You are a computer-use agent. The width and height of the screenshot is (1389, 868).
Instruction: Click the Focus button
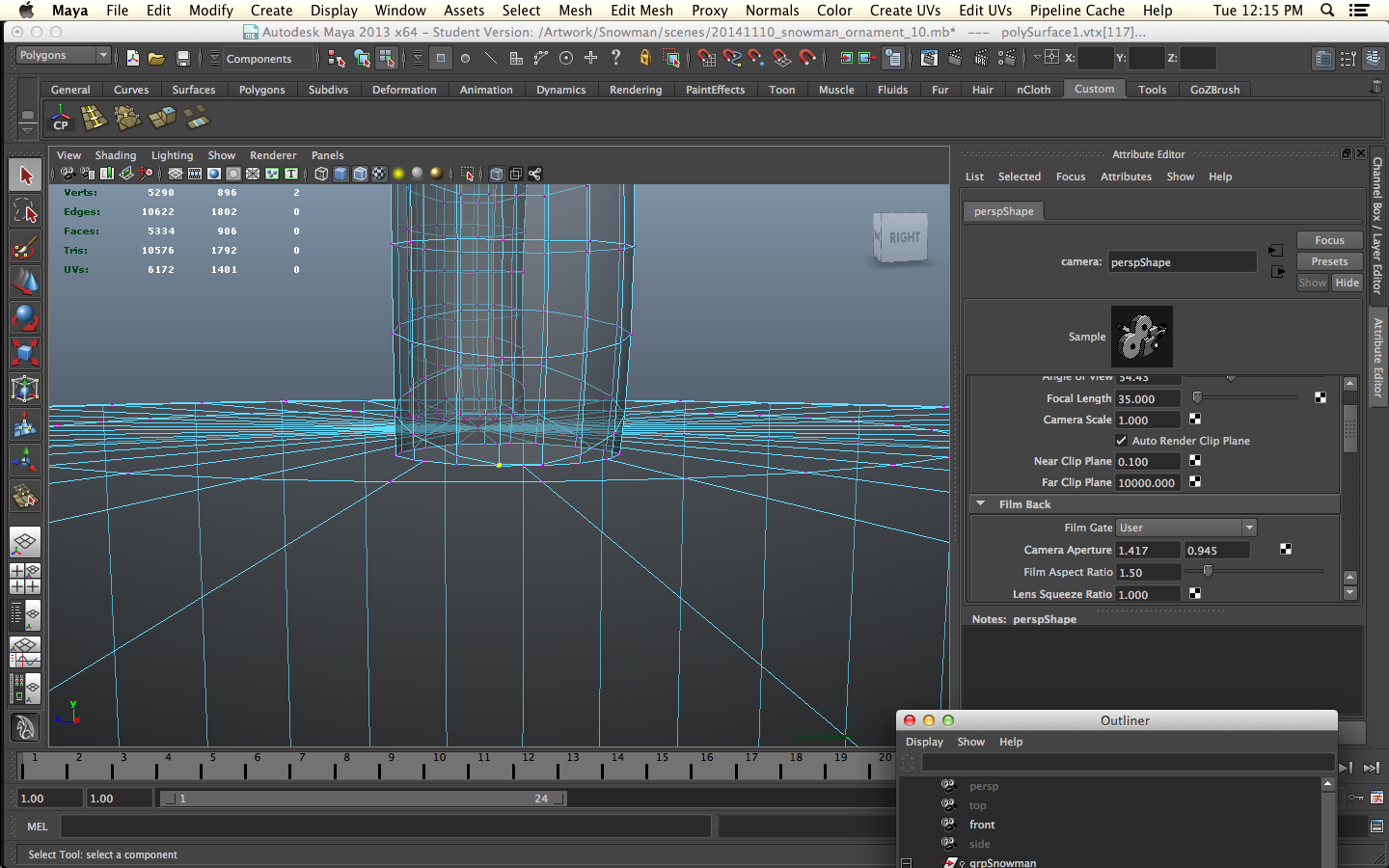pyautogui.click(x=1329, y=240)
